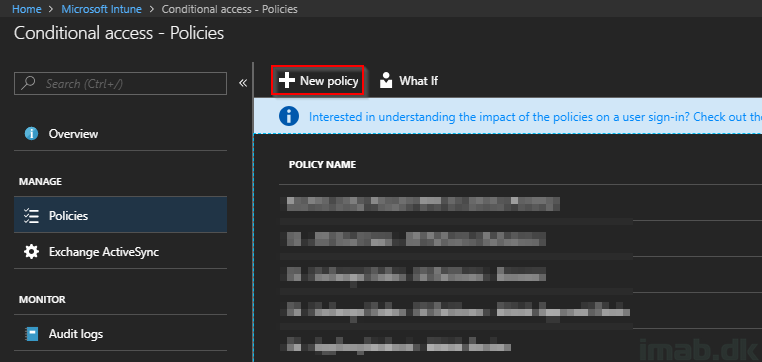762x362 pixels.
Task: Go to Microsoft Intune breadcrumb
Action: click(102, 9)
